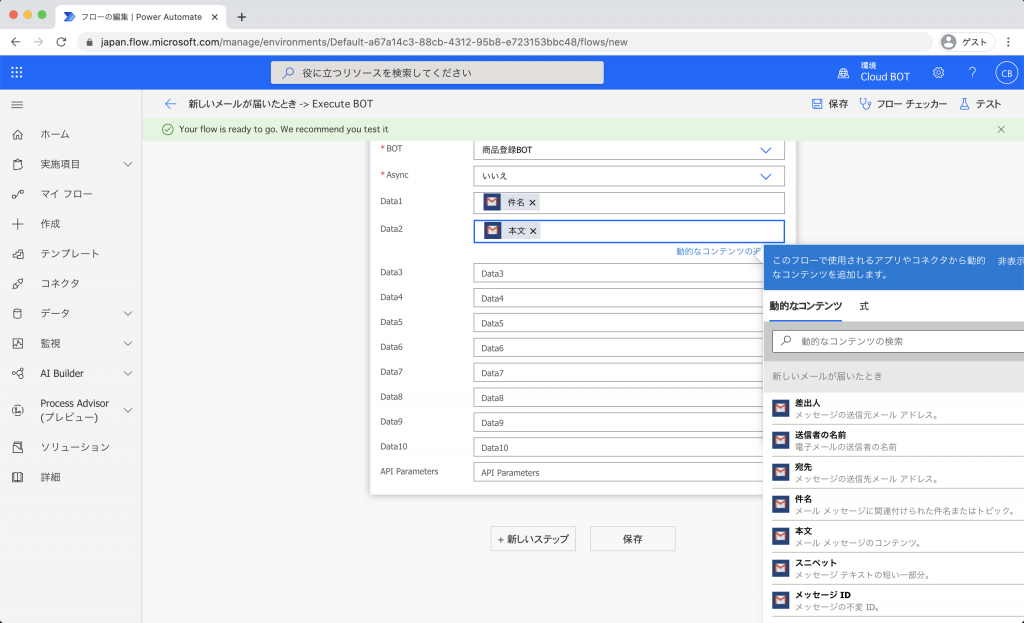Click the 動的なコンテンツ link under Data2

pyautogui.click(x=718, y=251)
